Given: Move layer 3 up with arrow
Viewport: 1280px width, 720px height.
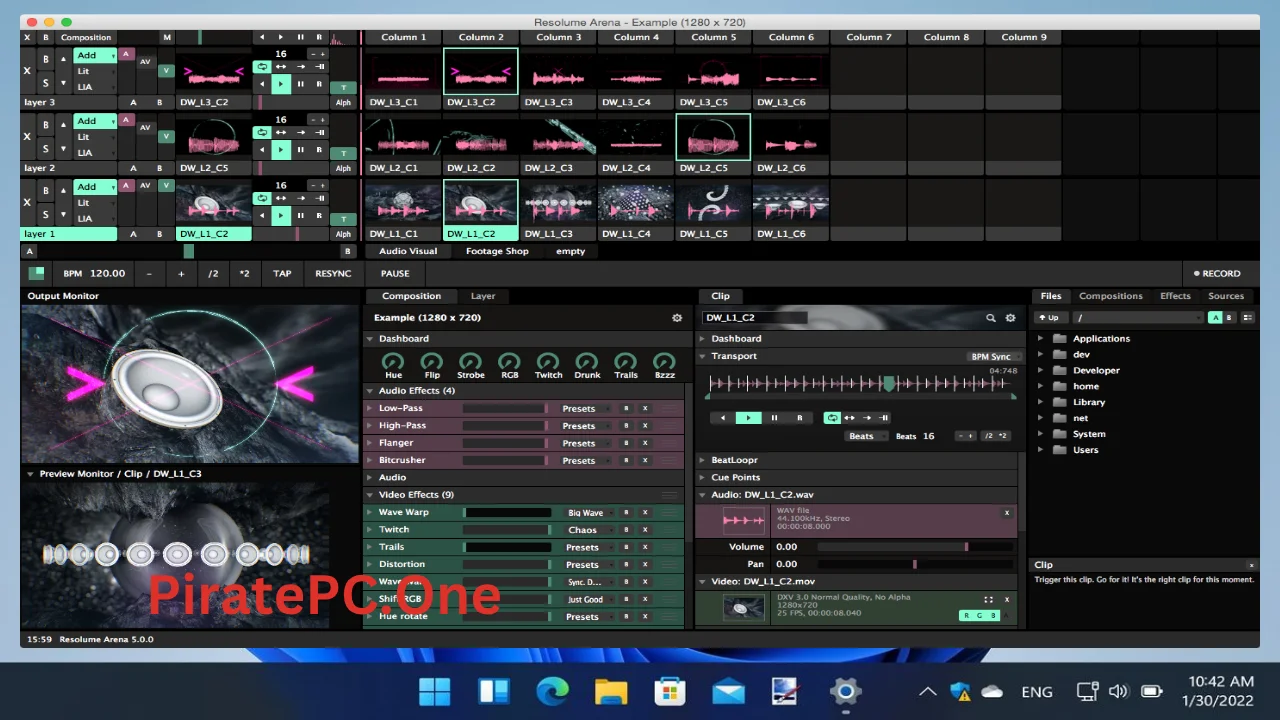Looking at the screenshot, I should click(63, 58).
